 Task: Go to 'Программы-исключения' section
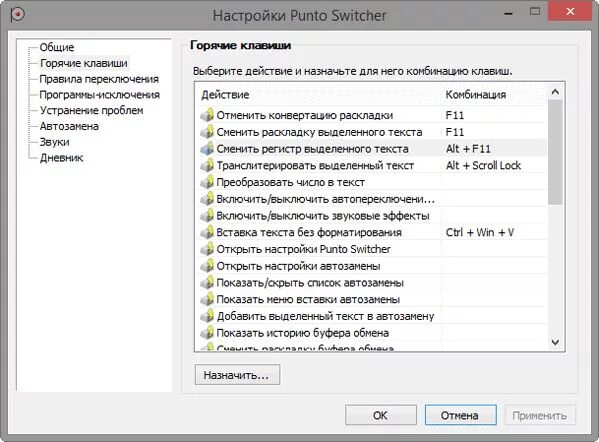click(x=100, y=95)
